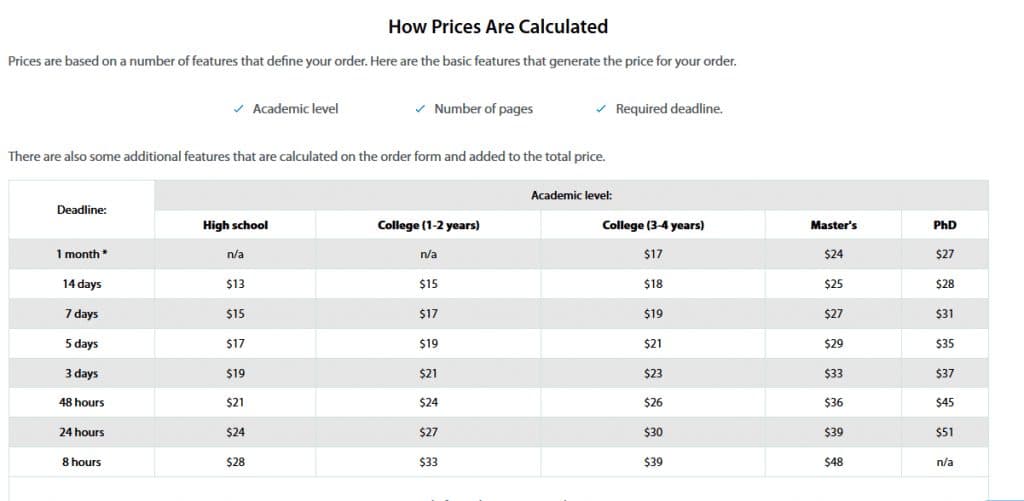Image resolution: width=1024 pixels, height=501 pixels.
Task: Click the $17 College 3-4 years 1 month price
Action: click(653, 254)
